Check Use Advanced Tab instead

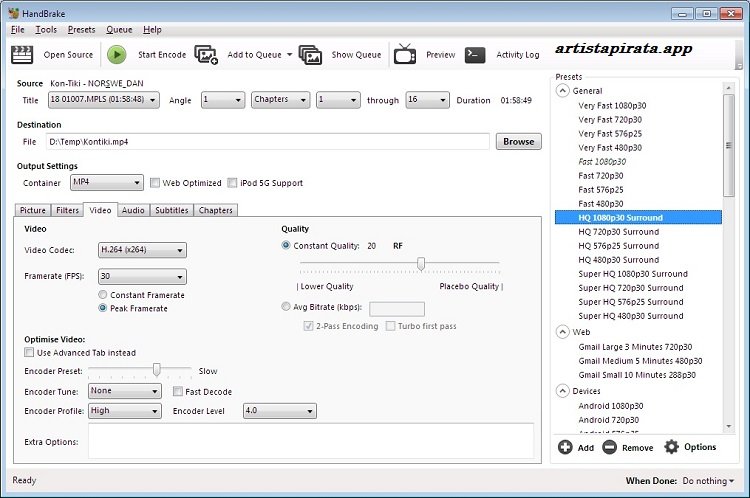[29, 353]
